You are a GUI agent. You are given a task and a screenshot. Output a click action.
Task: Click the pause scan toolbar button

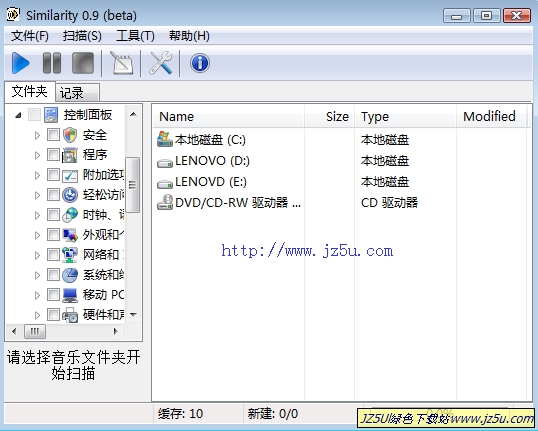point(52,63)
